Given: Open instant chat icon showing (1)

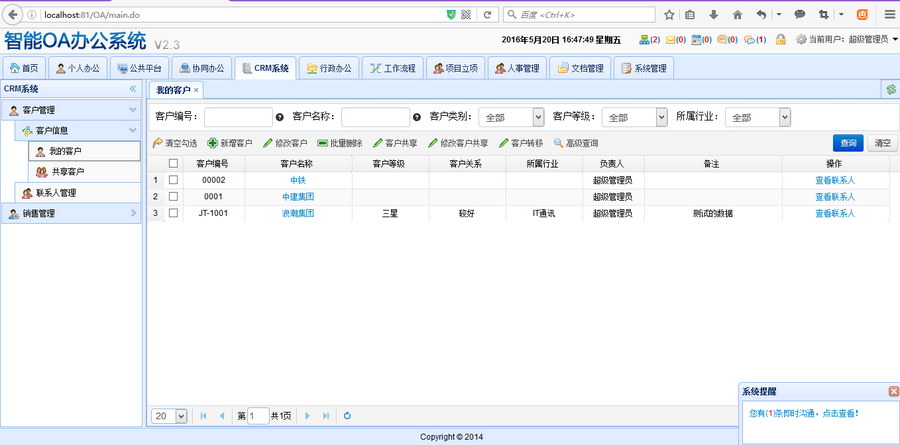Looking at the screenshot, I should [x=749, y=40].
